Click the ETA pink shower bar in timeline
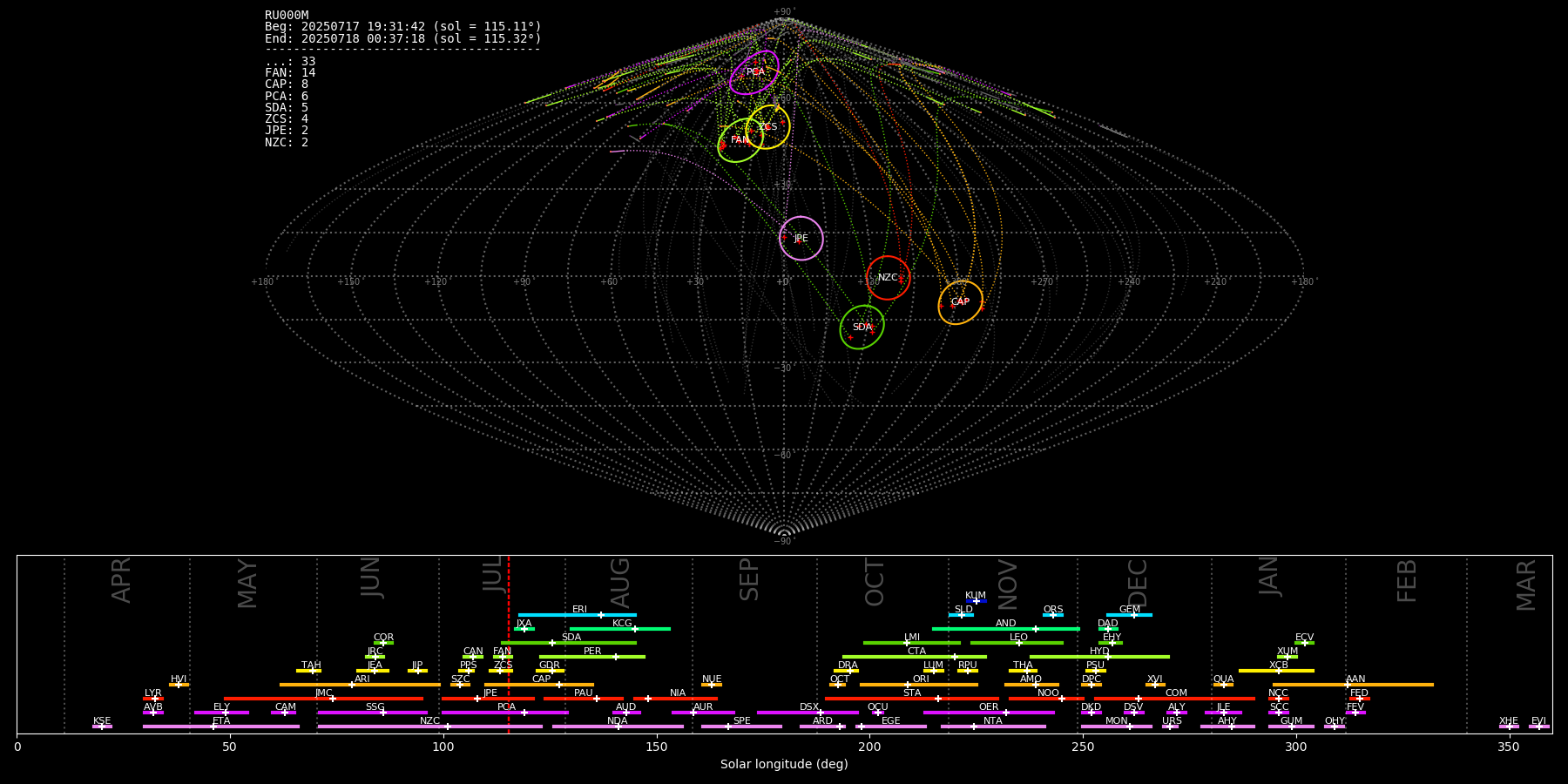 (x=221, y=727)
